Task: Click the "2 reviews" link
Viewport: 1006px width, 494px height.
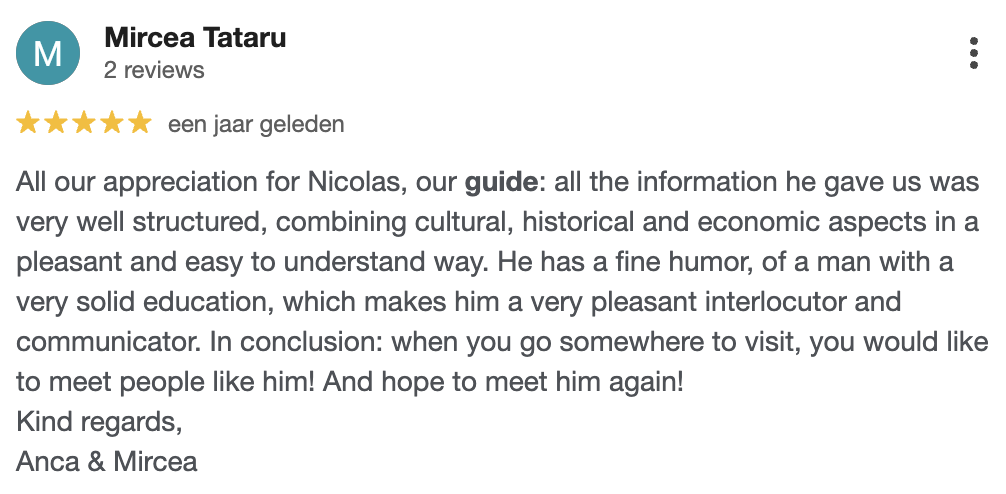Action: (x=153, y=70)
